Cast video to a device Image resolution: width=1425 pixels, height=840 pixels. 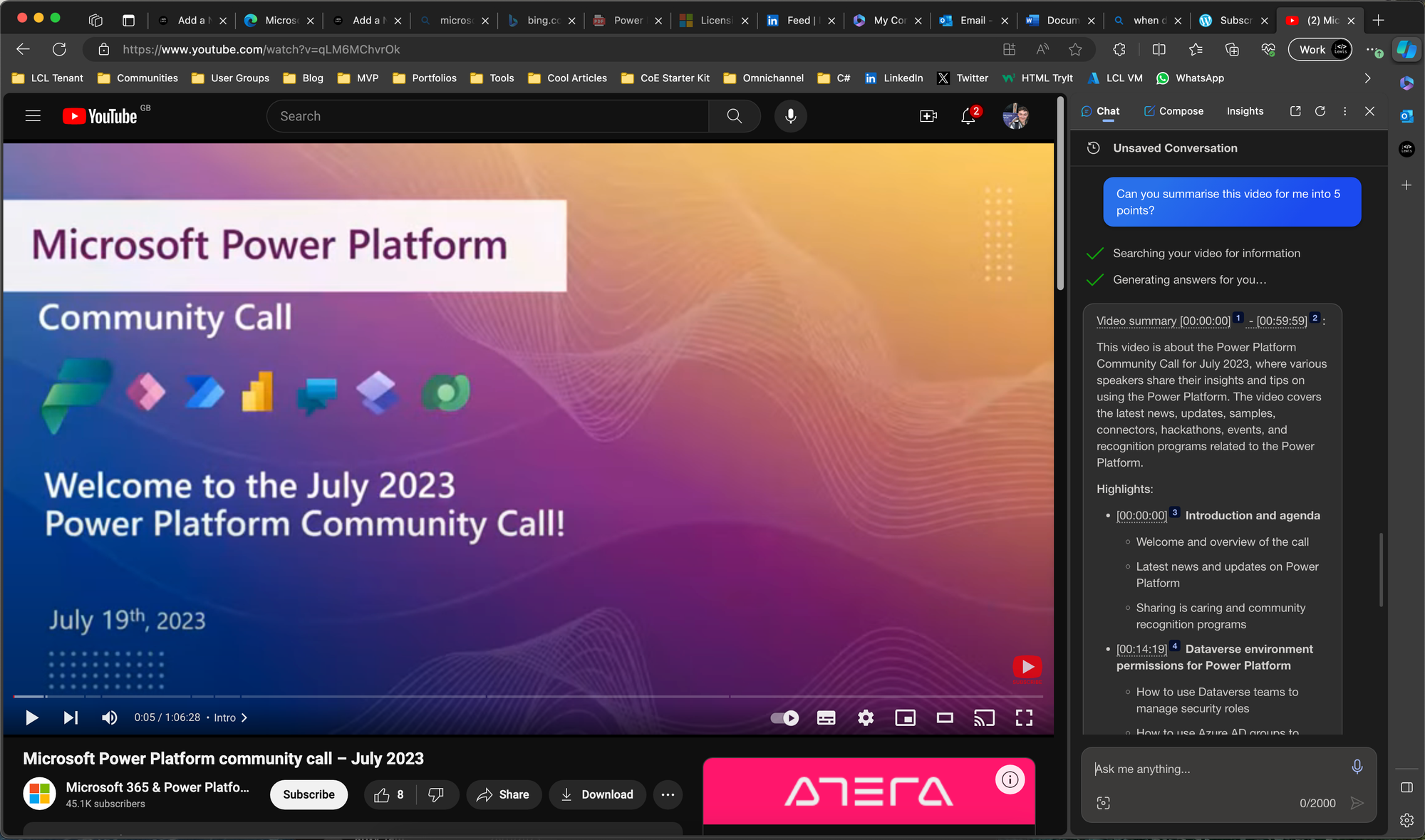click(x=984, y=717)
